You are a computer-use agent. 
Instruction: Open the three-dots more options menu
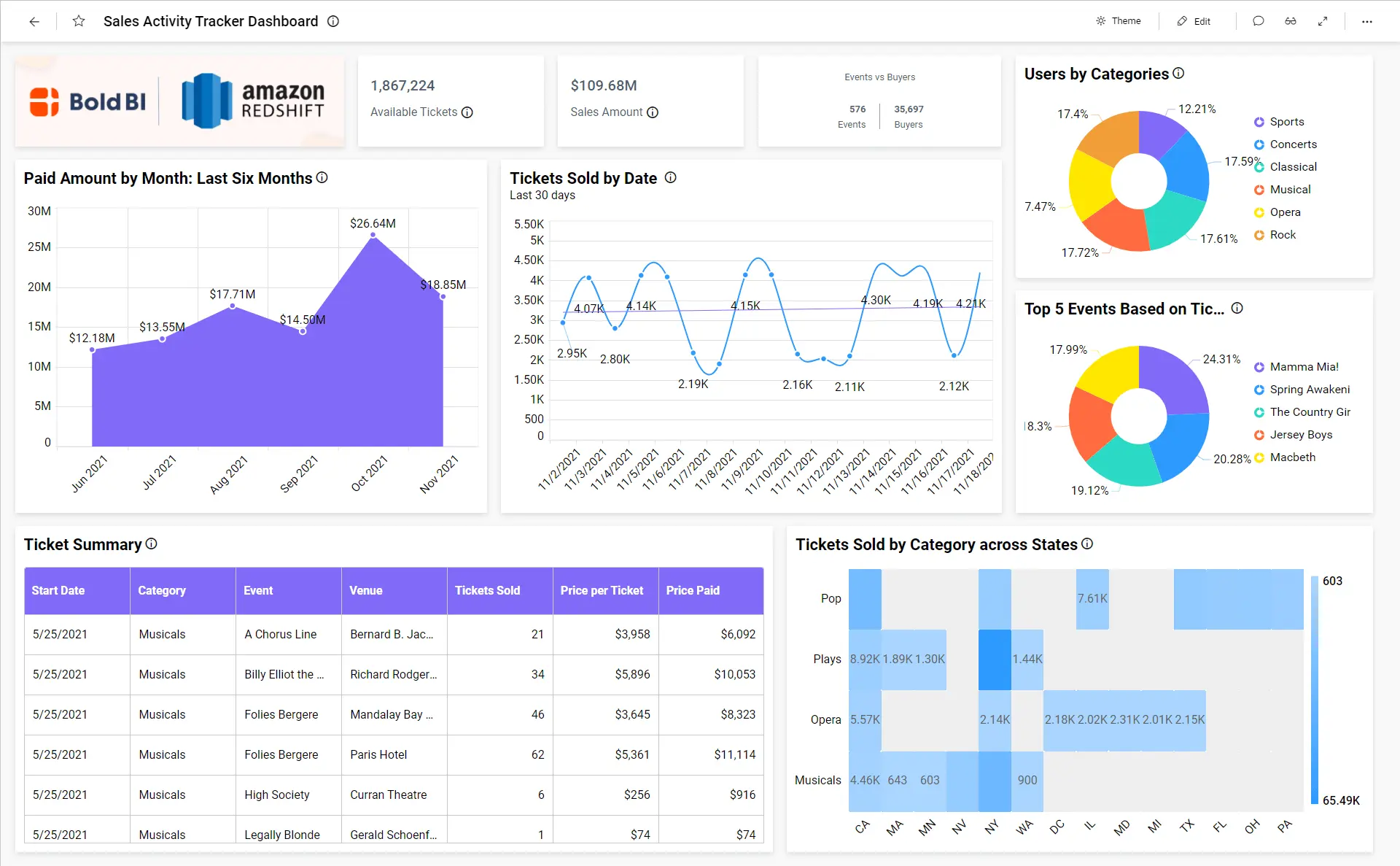click(1366, 21)
